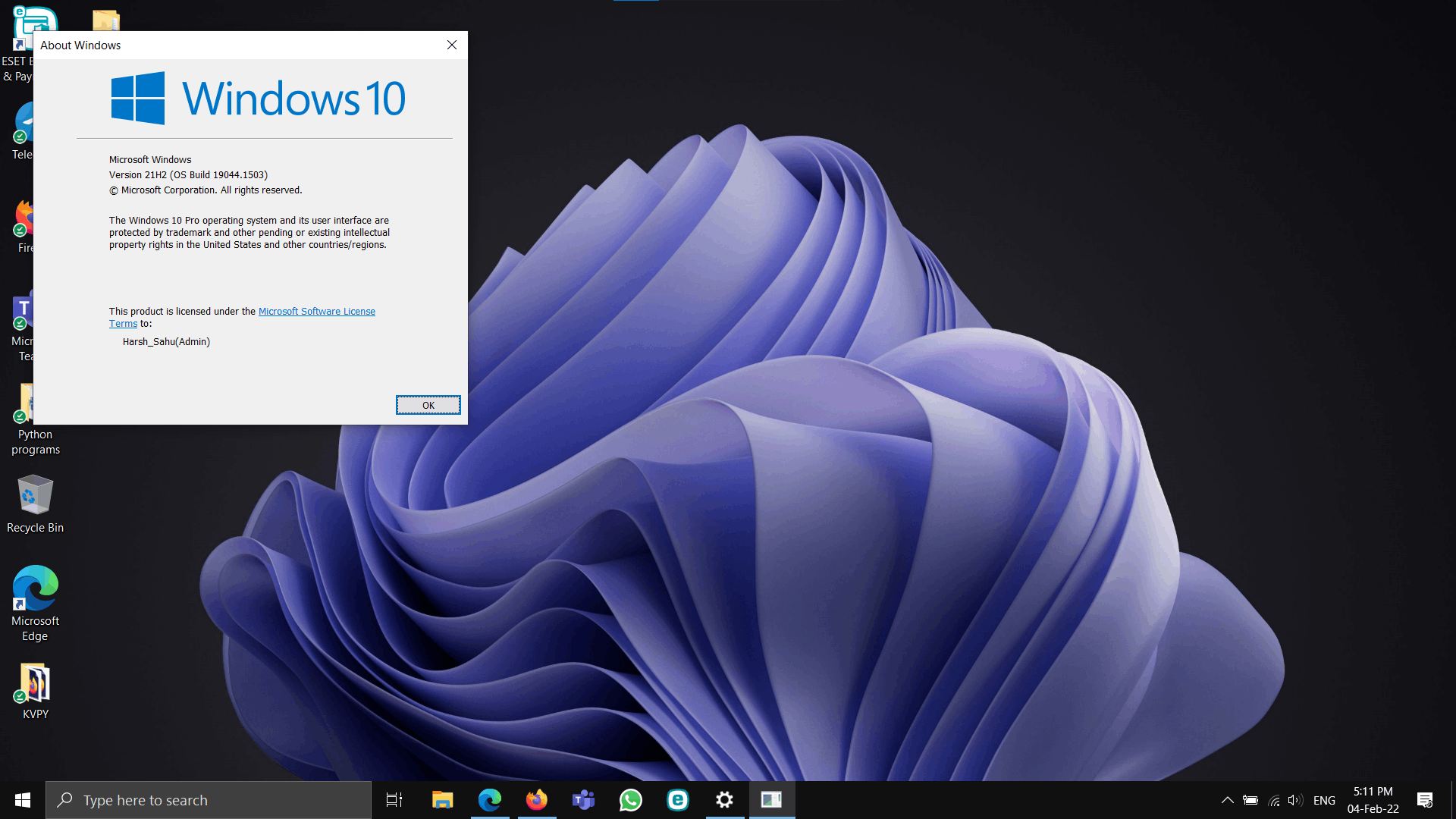Open Settings from taskbar

coord(726,799)
